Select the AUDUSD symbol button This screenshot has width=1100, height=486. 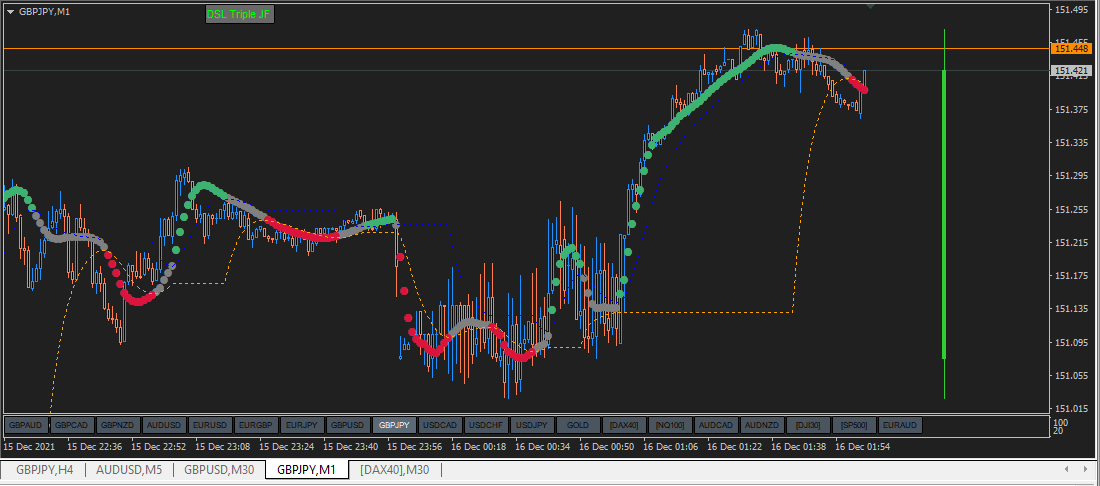[x=164, y=425]
